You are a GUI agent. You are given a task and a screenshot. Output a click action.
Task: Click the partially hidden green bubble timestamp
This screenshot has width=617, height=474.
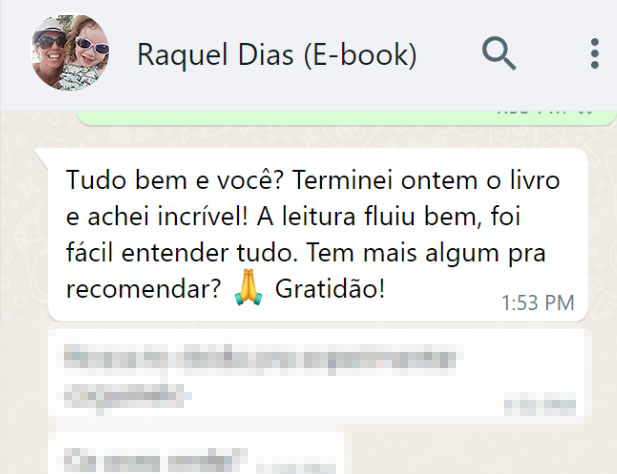click(x=531, y=113)
